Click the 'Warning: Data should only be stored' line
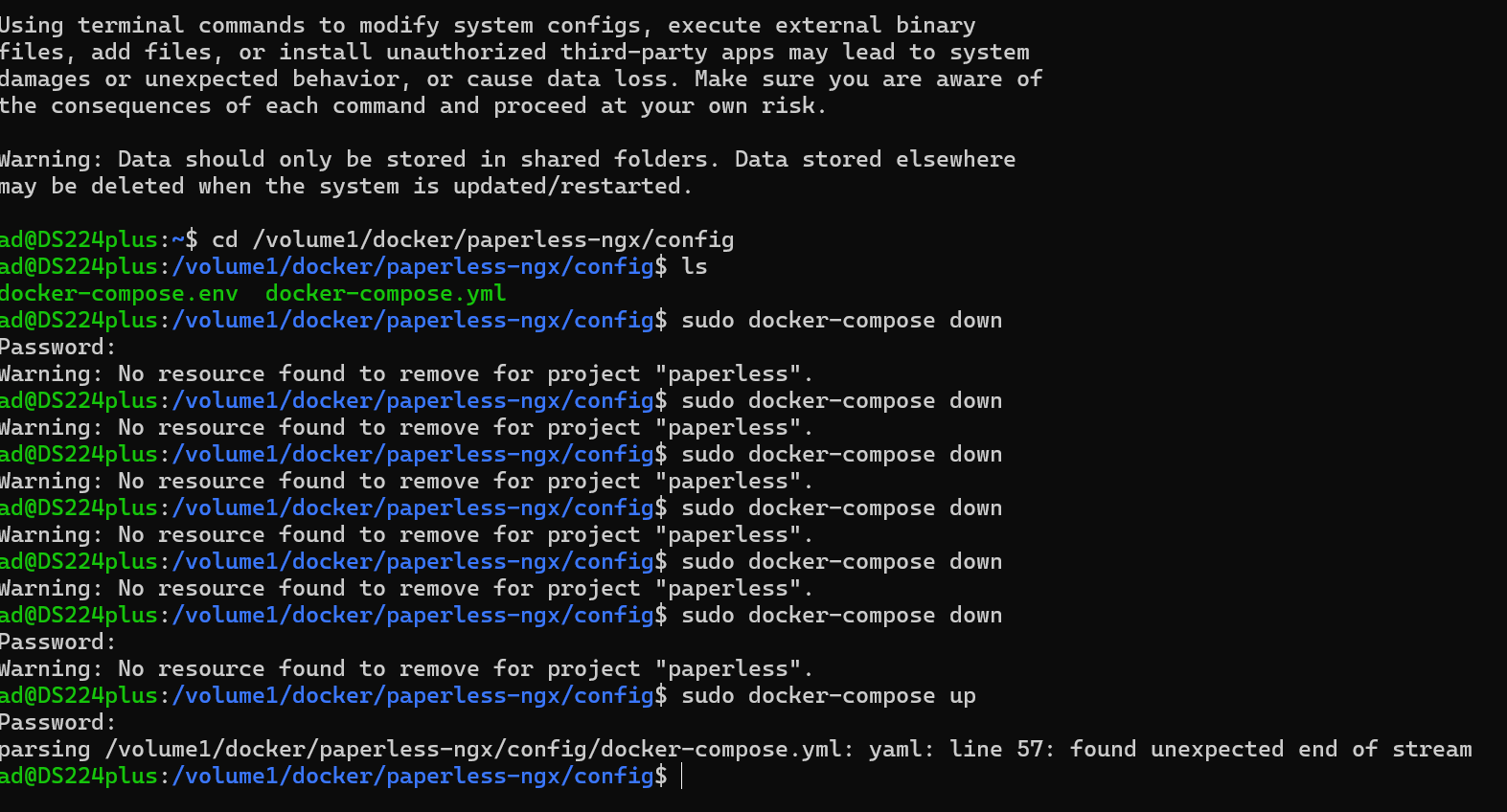 coord(508,160)
